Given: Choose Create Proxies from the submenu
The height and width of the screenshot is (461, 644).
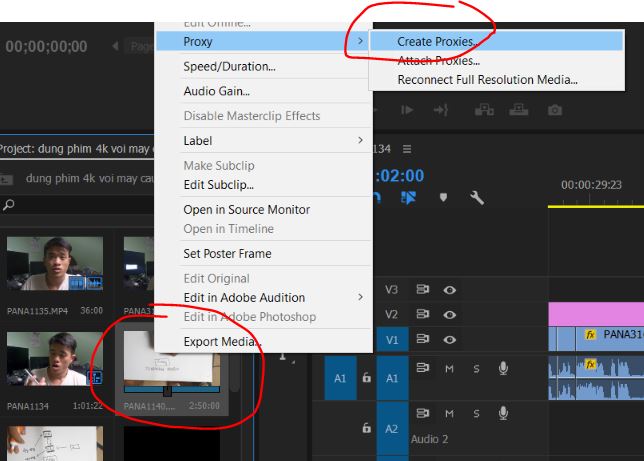Looking at the screenshot, I should coord(435,42).
